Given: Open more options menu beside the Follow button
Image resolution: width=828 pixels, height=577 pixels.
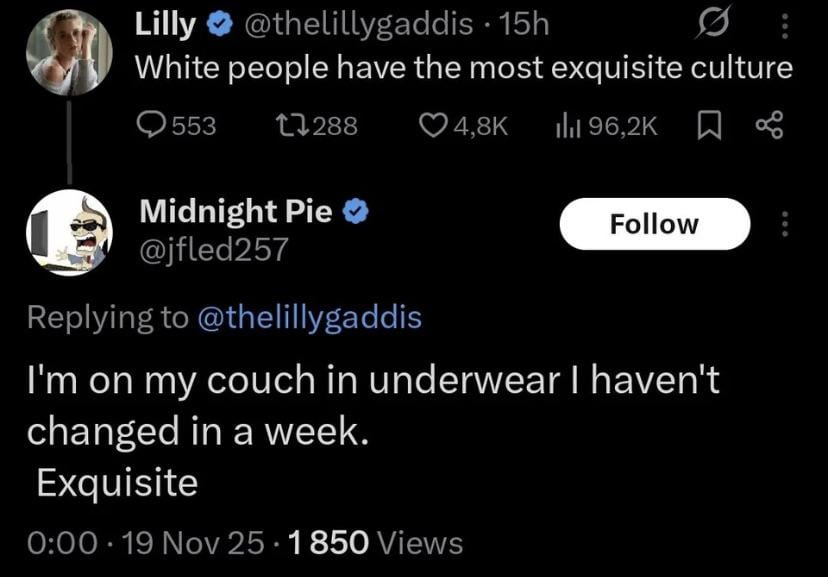Looking at the screenshot, I should [x=784, y=224].
